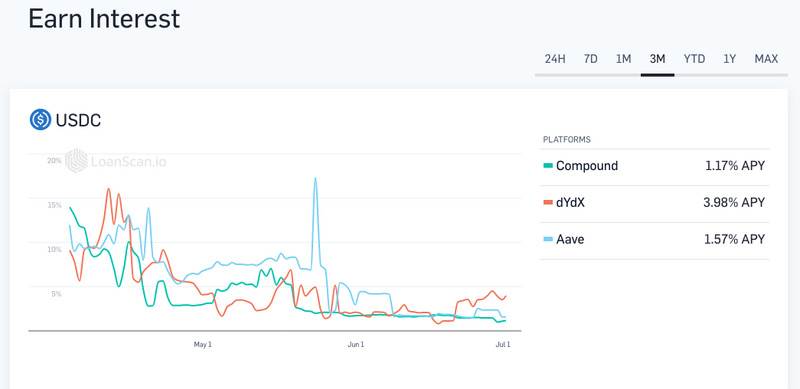
Task: Click the green Compound legend swatch
Action: [x=548, y=166]
